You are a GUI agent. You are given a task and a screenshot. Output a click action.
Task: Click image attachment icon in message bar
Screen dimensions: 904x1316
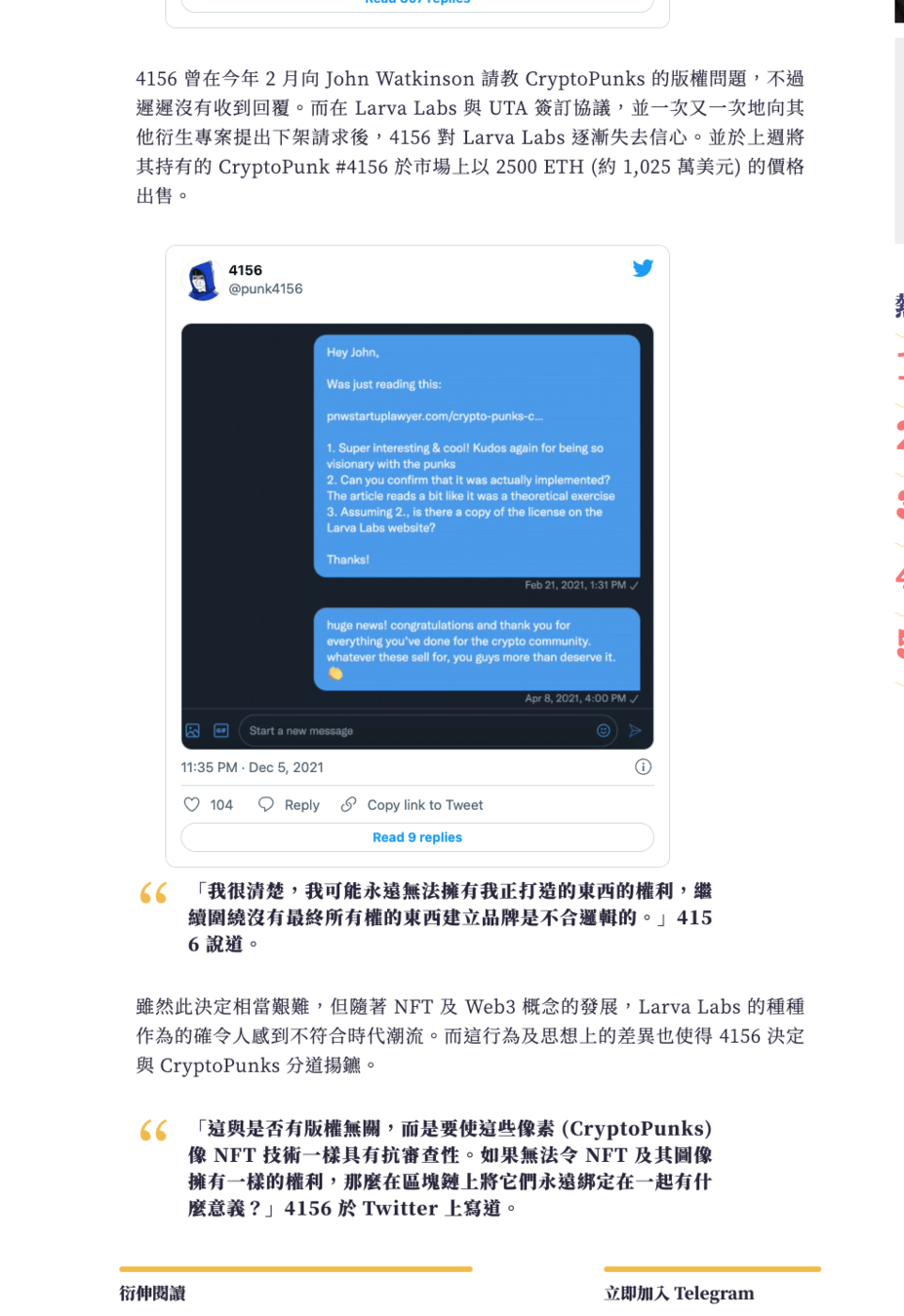coord(193,730)
